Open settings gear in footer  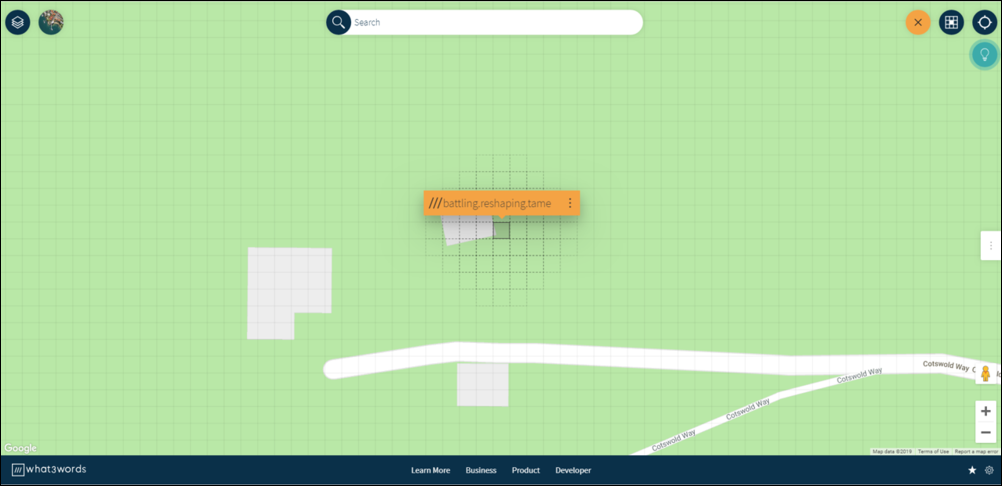pyautogui.click(x=989, y=470)
